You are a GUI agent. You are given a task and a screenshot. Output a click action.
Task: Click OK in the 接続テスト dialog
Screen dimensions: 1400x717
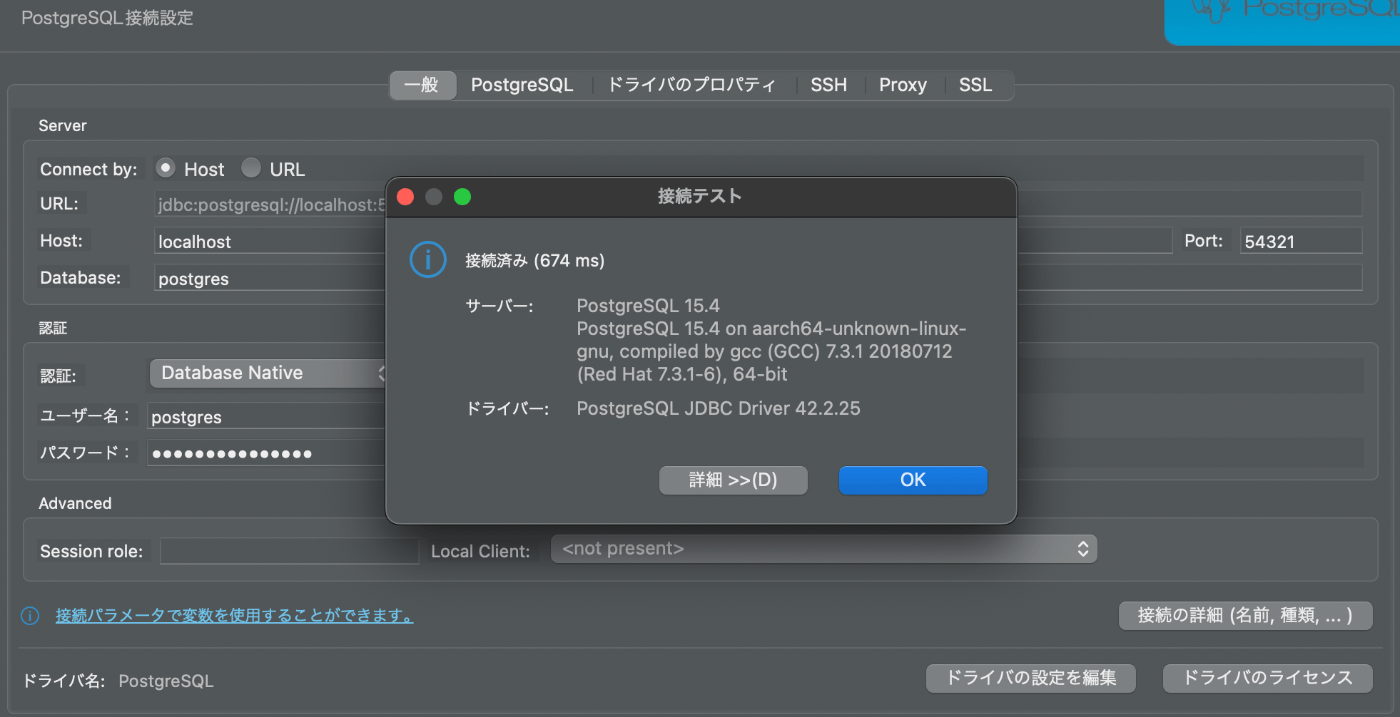pyautogui.click(x=913, y=480)
